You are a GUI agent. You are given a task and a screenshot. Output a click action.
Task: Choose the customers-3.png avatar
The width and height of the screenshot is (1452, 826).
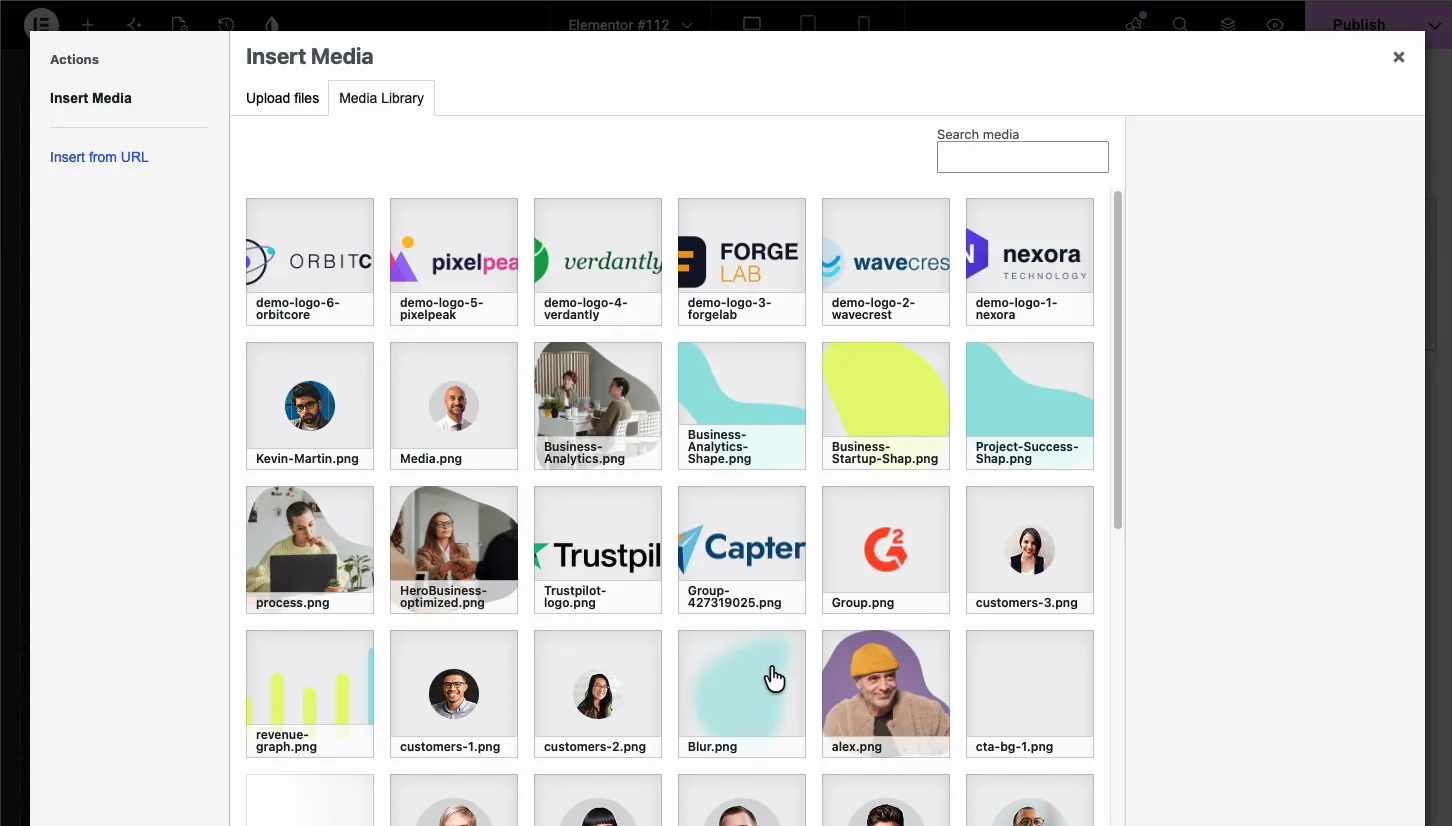click(x=1030, y=550)
